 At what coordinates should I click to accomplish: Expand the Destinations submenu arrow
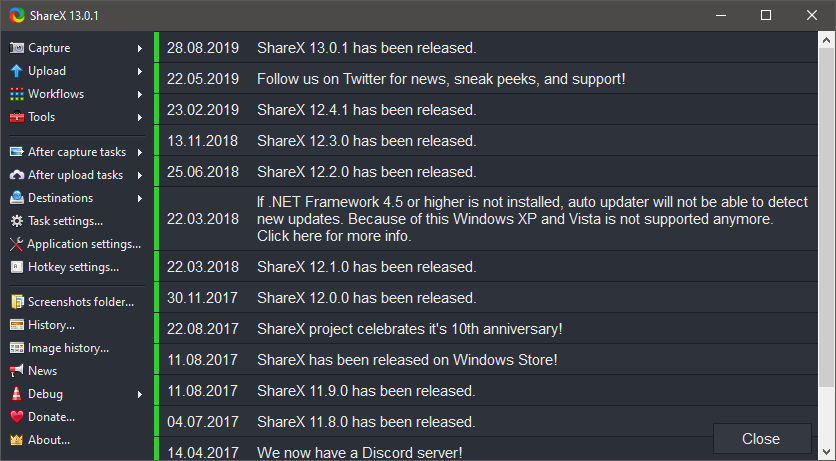pyautogui.click(x=140, y=198)
